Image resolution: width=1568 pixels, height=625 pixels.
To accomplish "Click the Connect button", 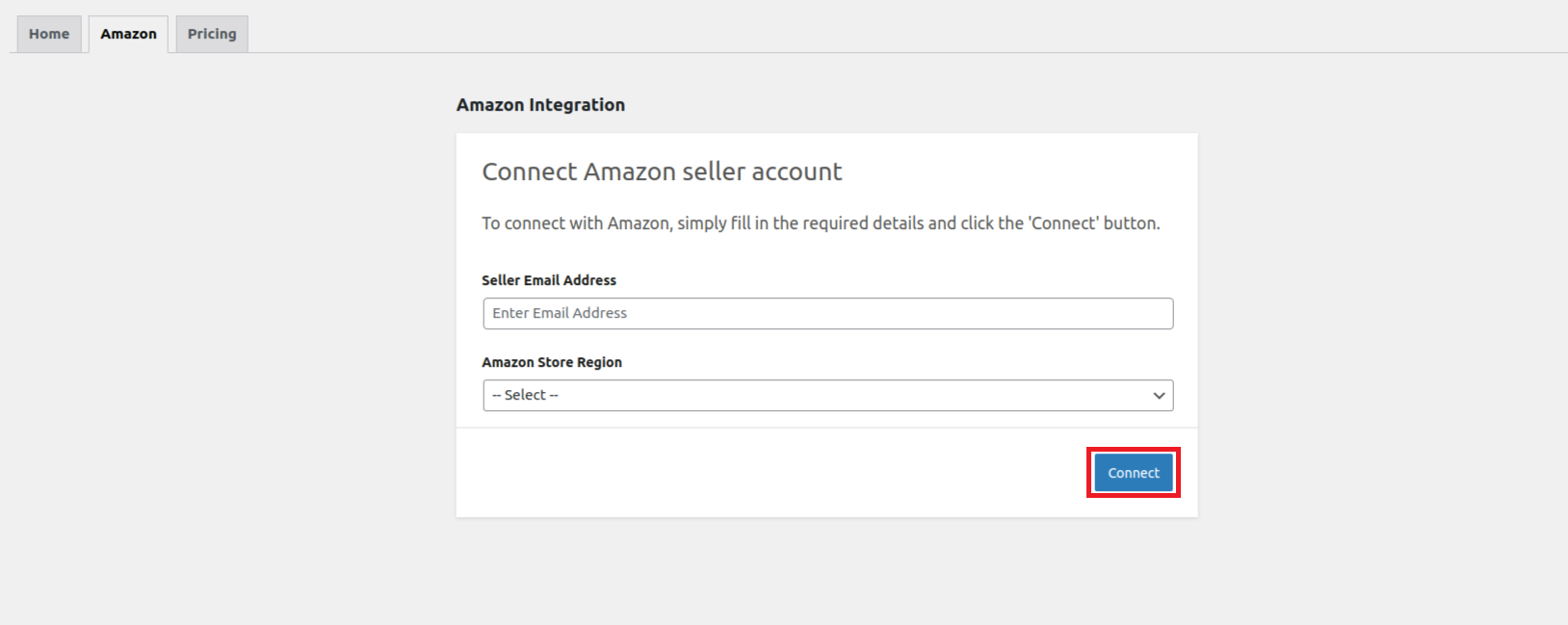I will pyautogui.click(x=1133, y=472).
